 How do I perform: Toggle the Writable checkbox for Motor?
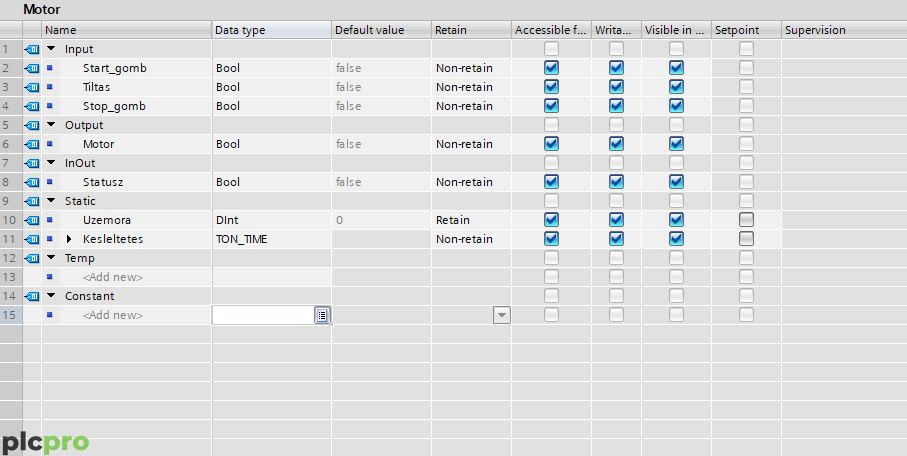pos(616,144)
